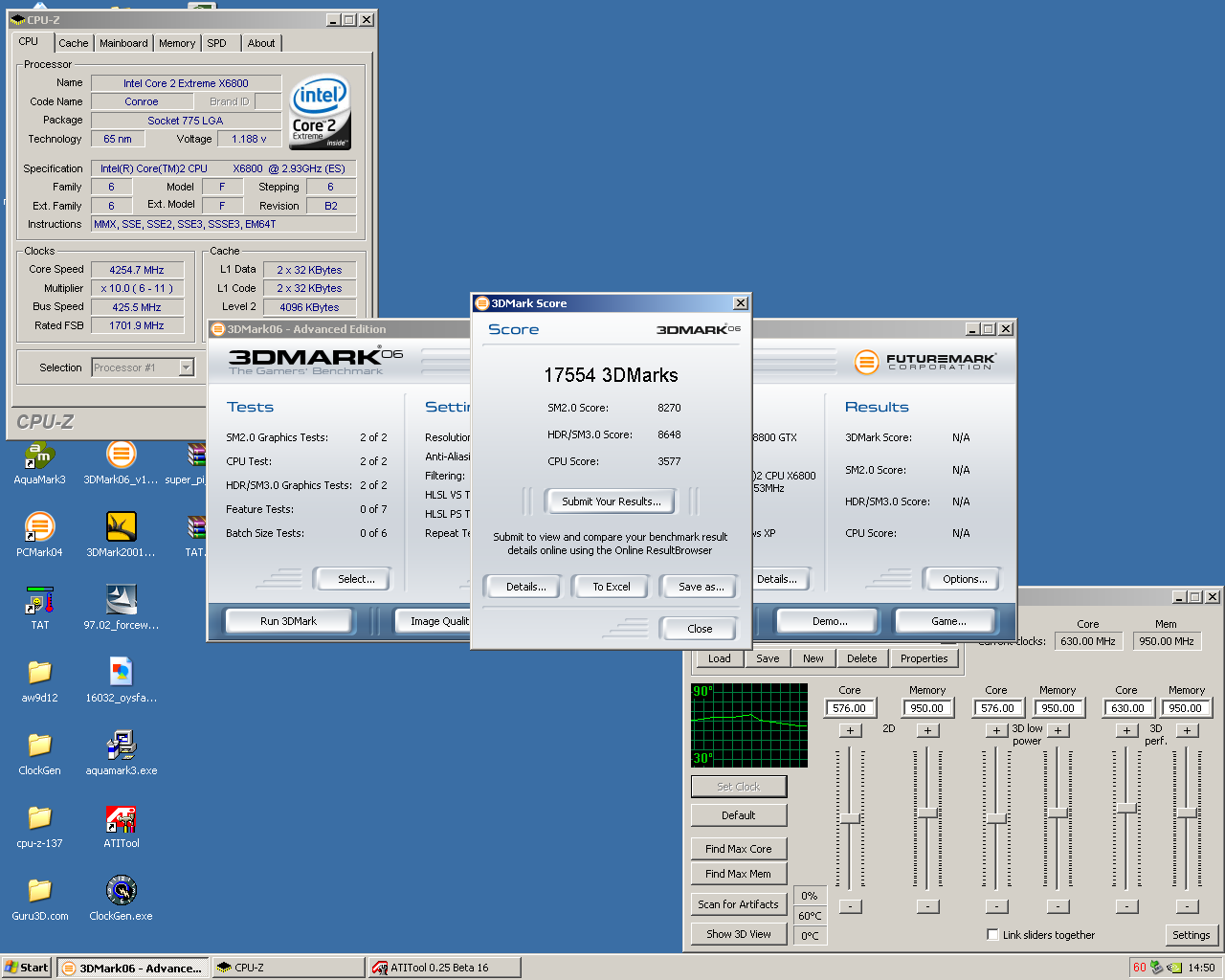Click Save as button in score dialog
Screen dimensions: 1225x980
(701, 587)
